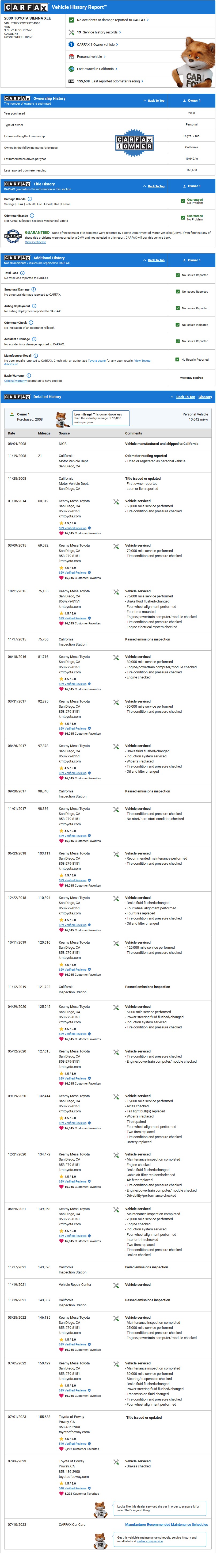
Task: Expand 'No accidents or damage reported' chevron
Action: click(147, 20)
